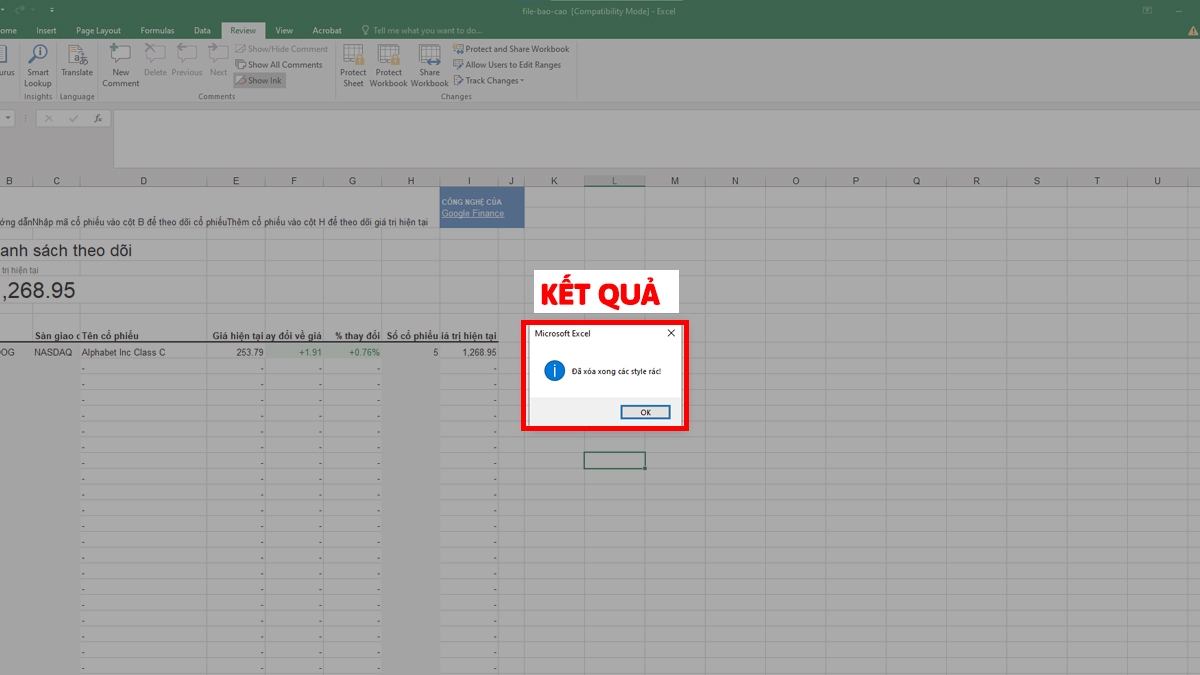Select column header L

(614, 180)
